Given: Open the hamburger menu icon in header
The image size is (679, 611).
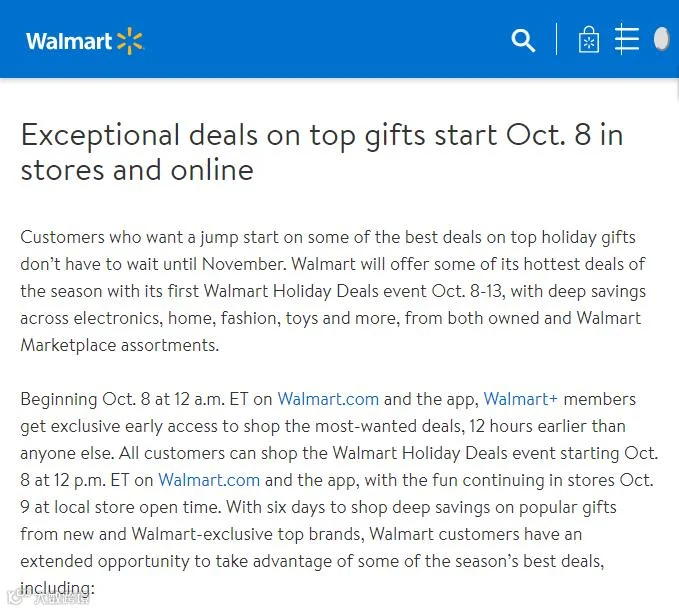Looking at the screenshot, I should (x=627, y=39).
